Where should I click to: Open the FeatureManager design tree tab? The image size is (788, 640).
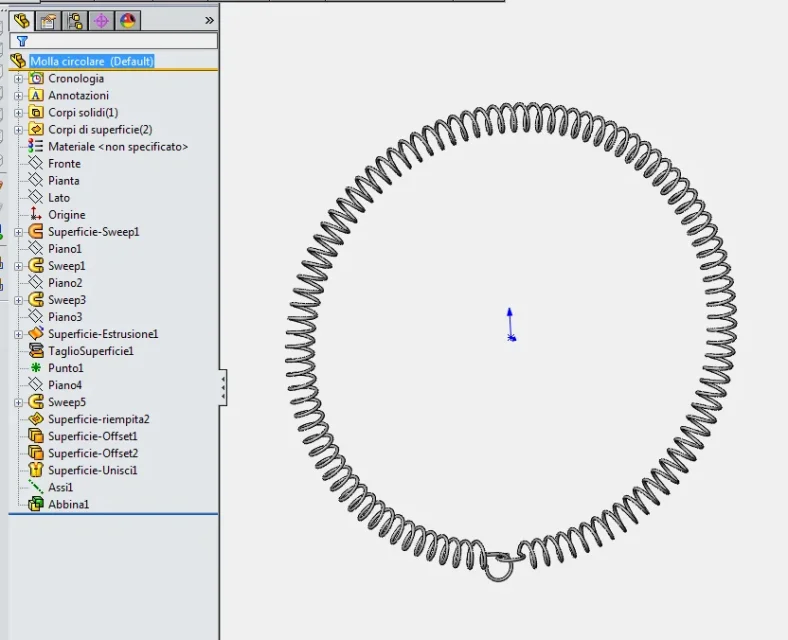point(22,21)
